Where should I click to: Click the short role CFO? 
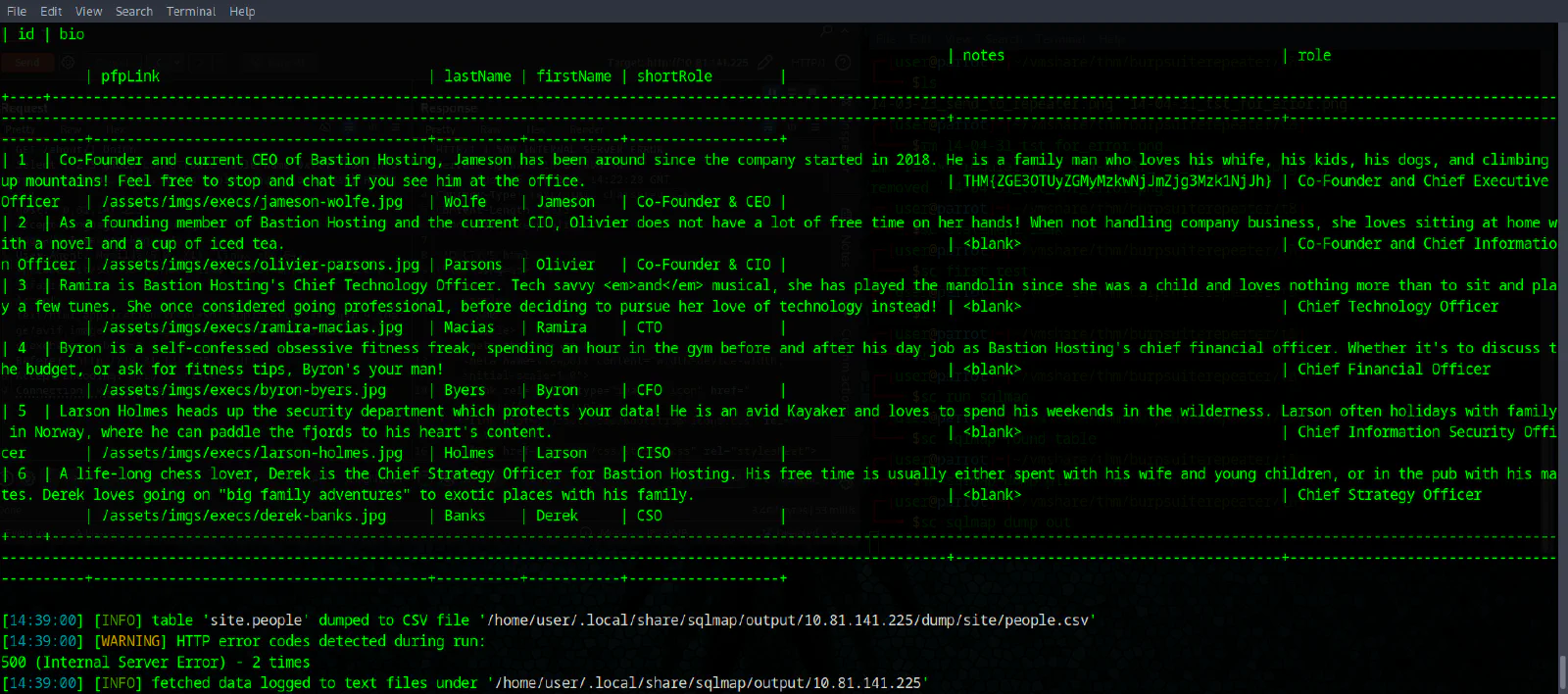650,390
